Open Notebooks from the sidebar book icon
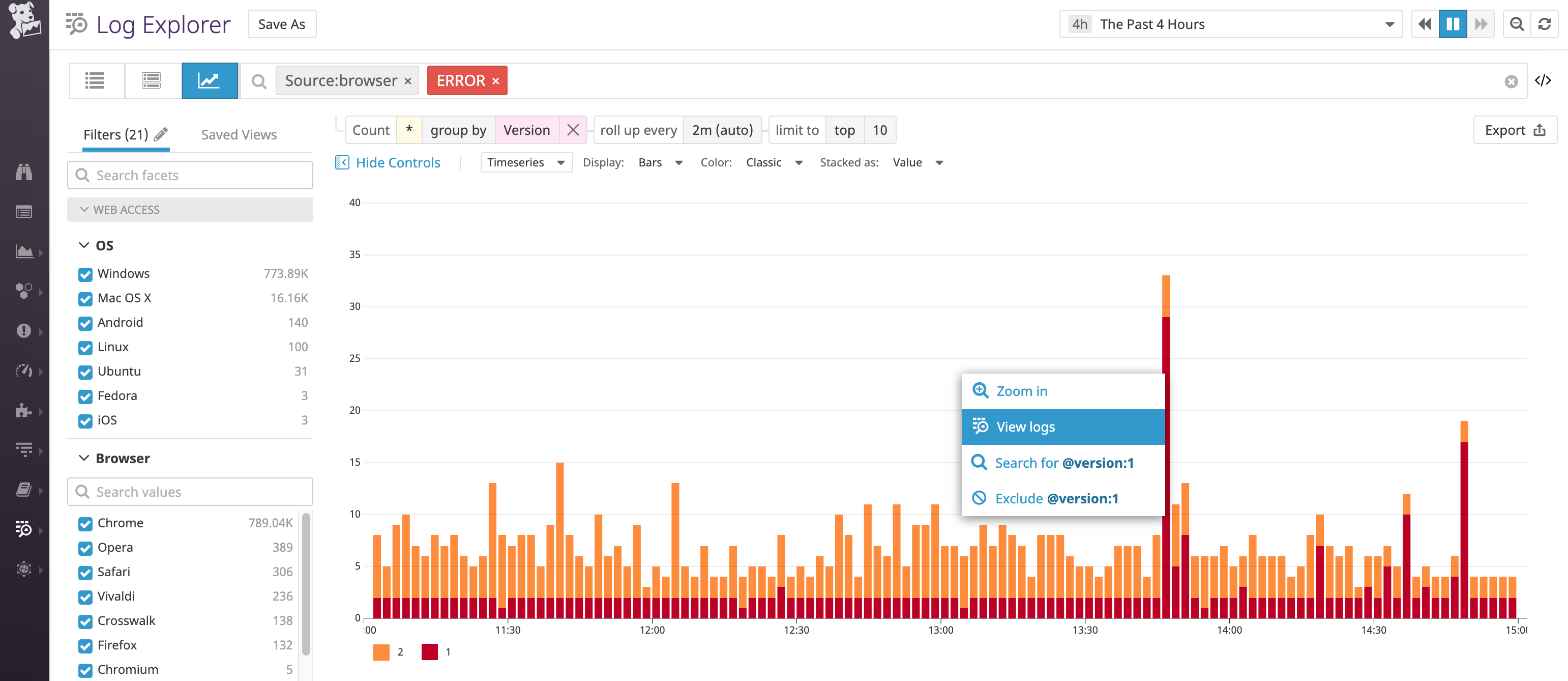1568x681 pixels. pyautogui.click(x=23, y=490)
